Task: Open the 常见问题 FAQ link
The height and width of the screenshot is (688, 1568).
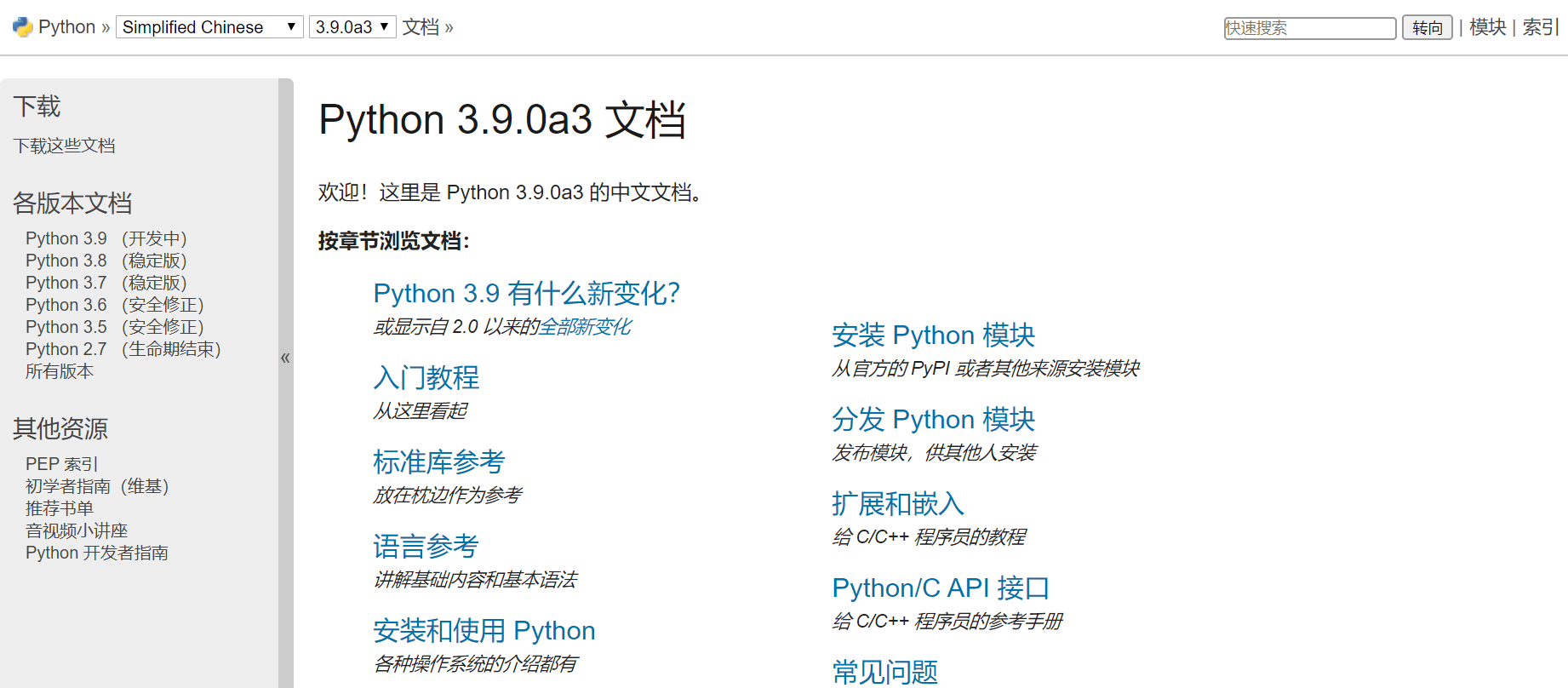Action: coord(885,672)
